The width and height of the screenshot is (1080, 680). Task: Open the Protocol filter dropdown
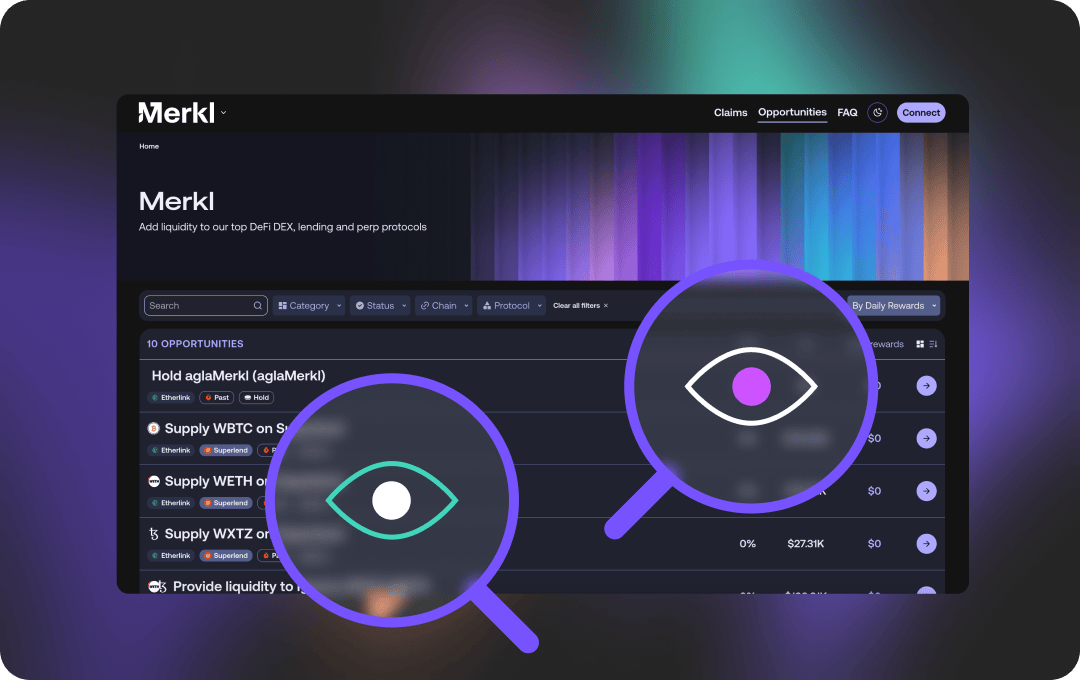click(511, 306)
